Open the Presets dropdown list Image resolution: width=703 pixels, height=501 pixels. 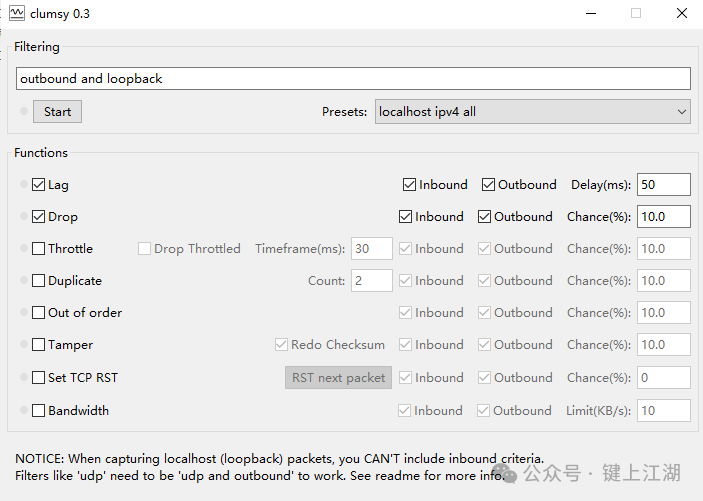(532, 112)
